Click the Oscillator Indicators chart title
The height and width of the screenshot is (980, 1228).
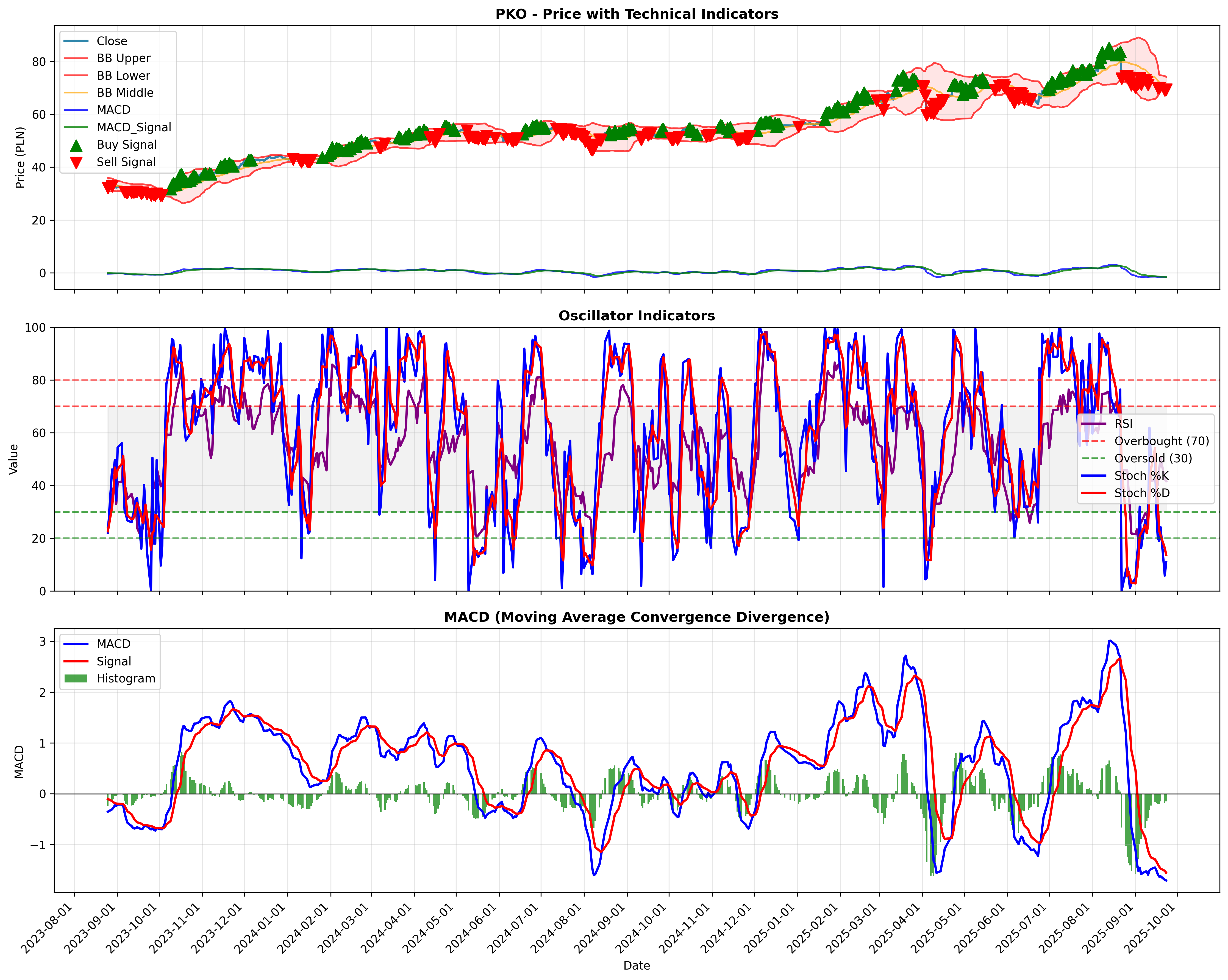[637, 316]
